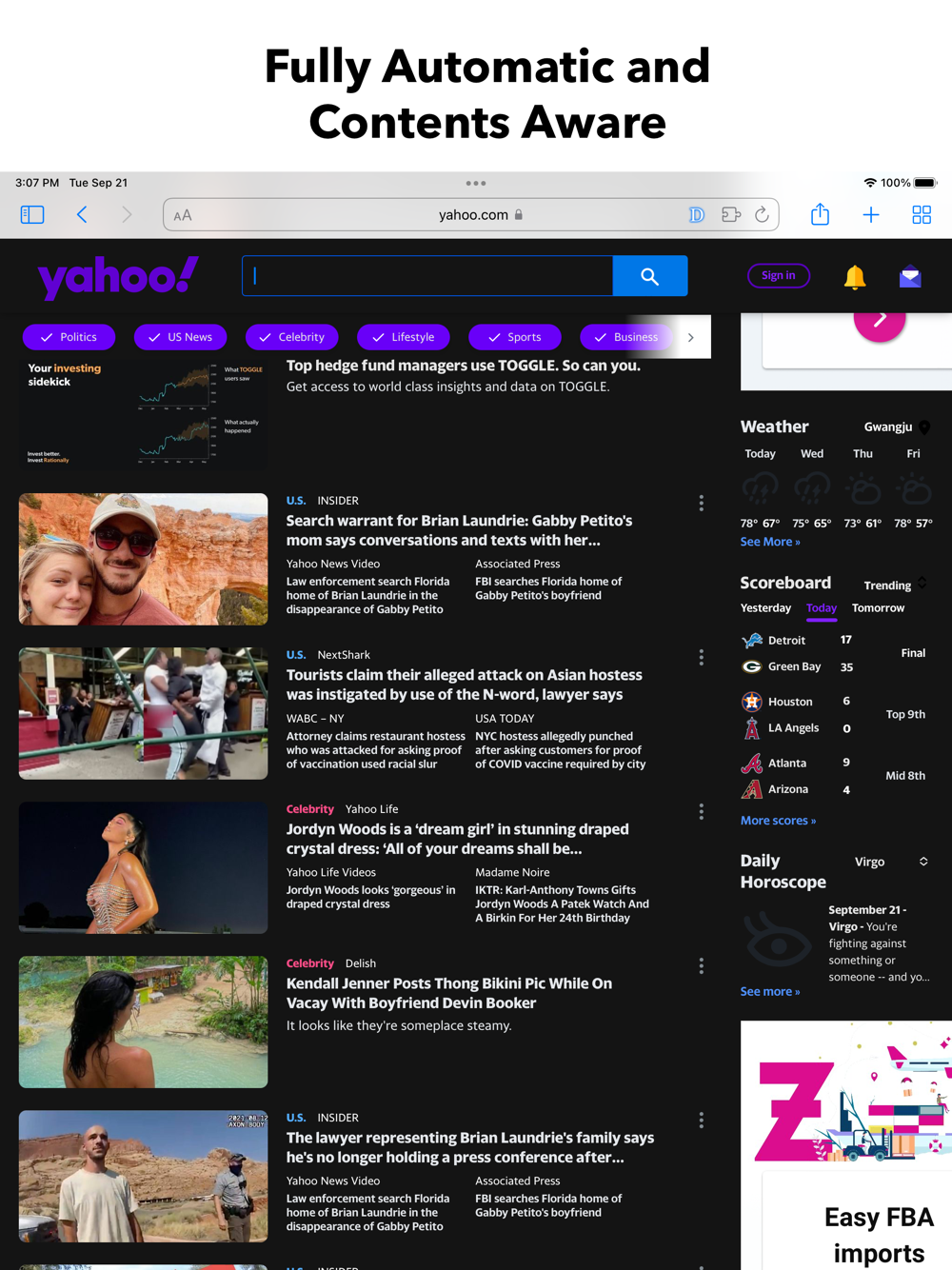Tap the dark mode D extension icon
The height and width of the screenshot is (1270, 952).
[x=697, y=215]
